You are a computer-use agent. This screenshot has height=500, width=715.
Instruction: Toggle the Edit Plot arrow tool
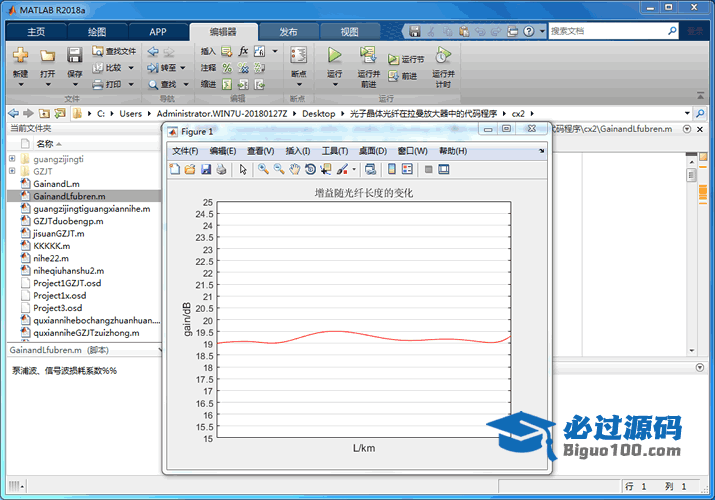[x=243, y=170]
